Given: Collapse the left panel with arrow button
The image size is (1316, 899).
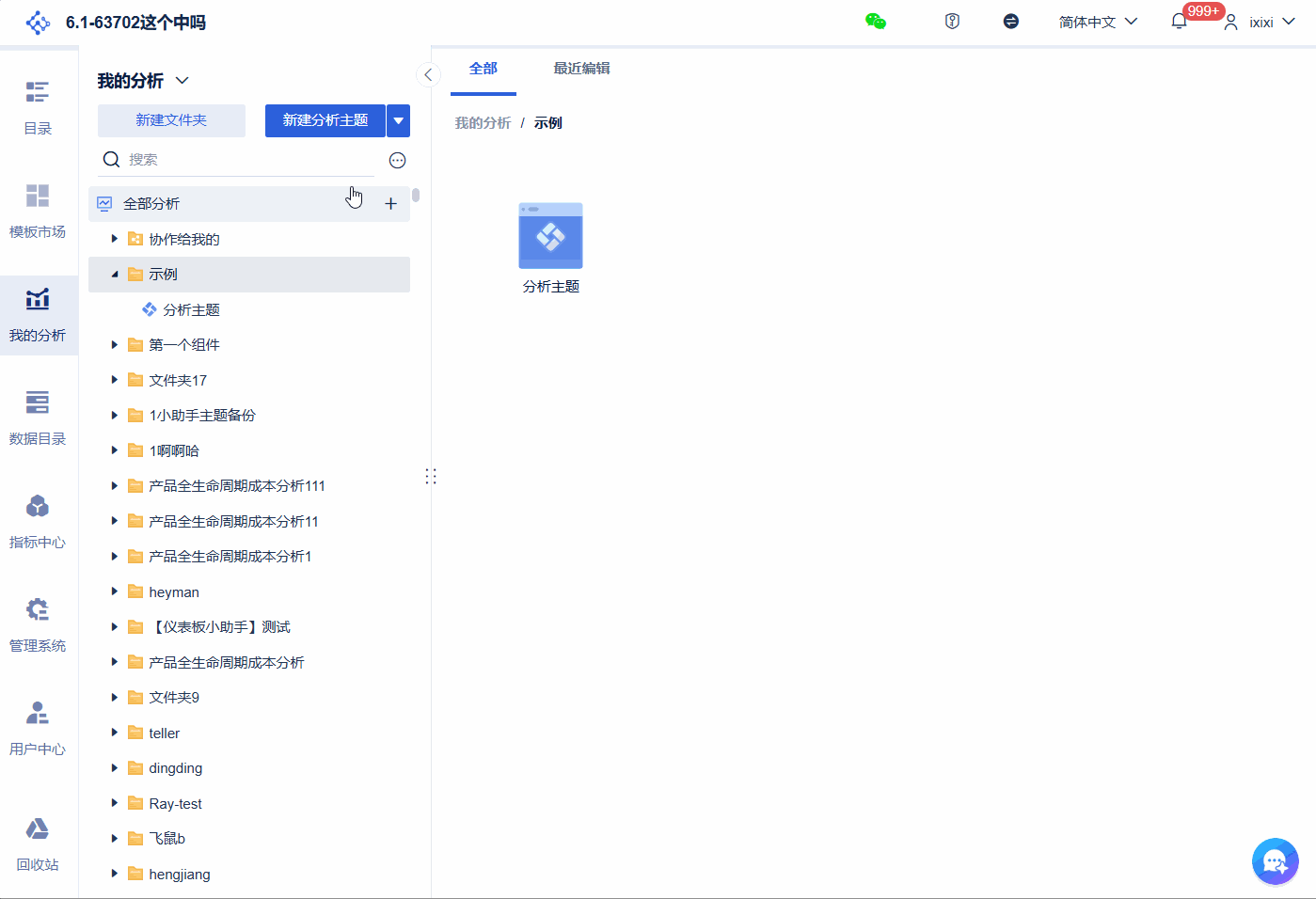Looking at the screenshot, I should (428, 74).
